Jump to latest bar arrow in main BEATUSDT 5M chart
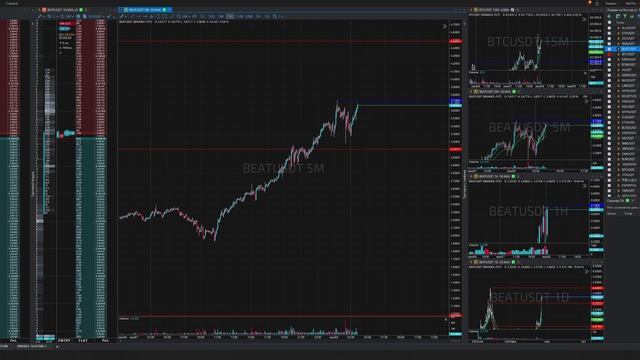The image size is (640, 360). pyautogui.click(x=444, y=27)
